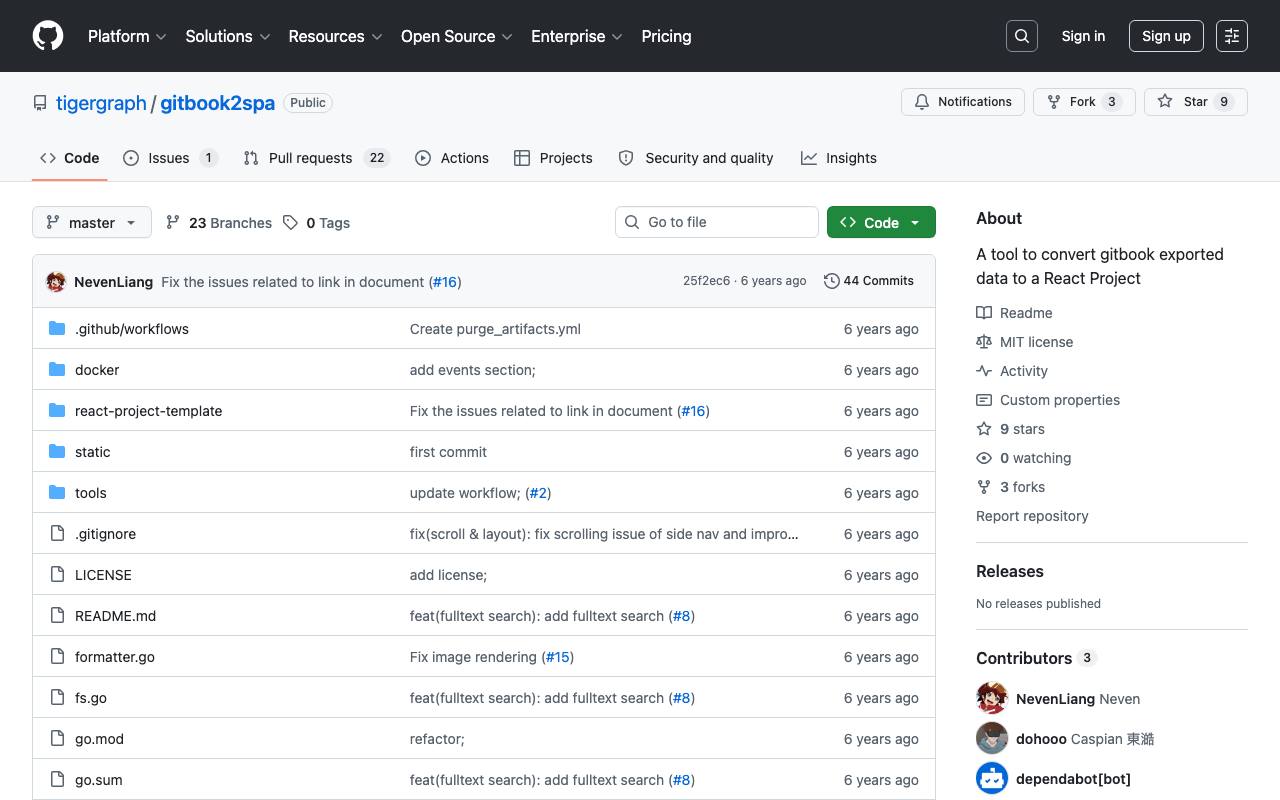Open the master branch selector
The width and height of the screenshot is (1280, 800).
click(92, 223)
